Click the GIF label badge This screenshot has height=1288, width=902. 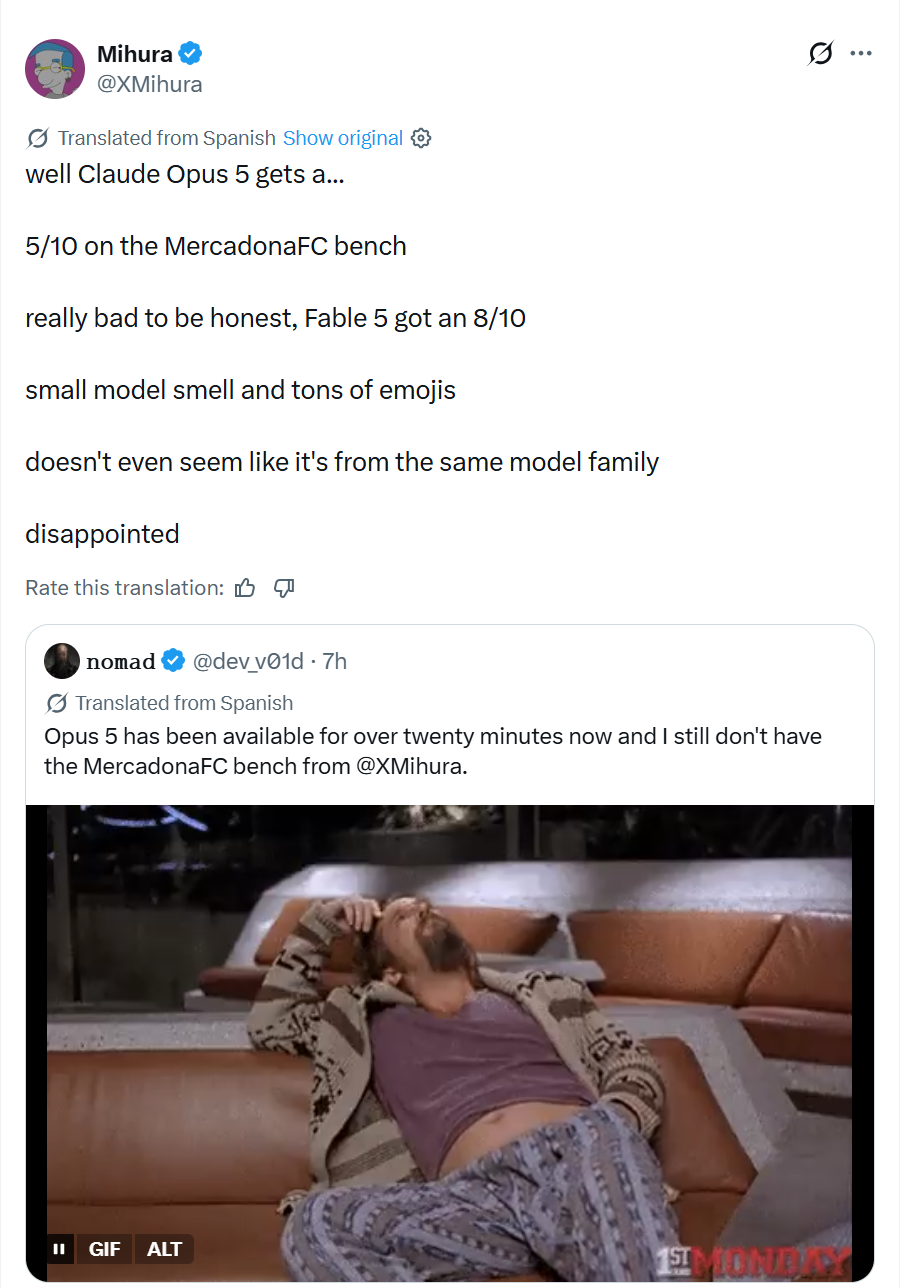(104, 1249)
